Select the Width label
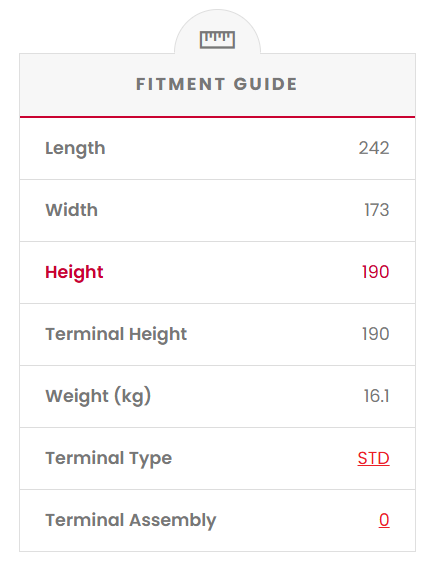The height and width of the screenshot is (570, 429). click(x=72, y=210)
